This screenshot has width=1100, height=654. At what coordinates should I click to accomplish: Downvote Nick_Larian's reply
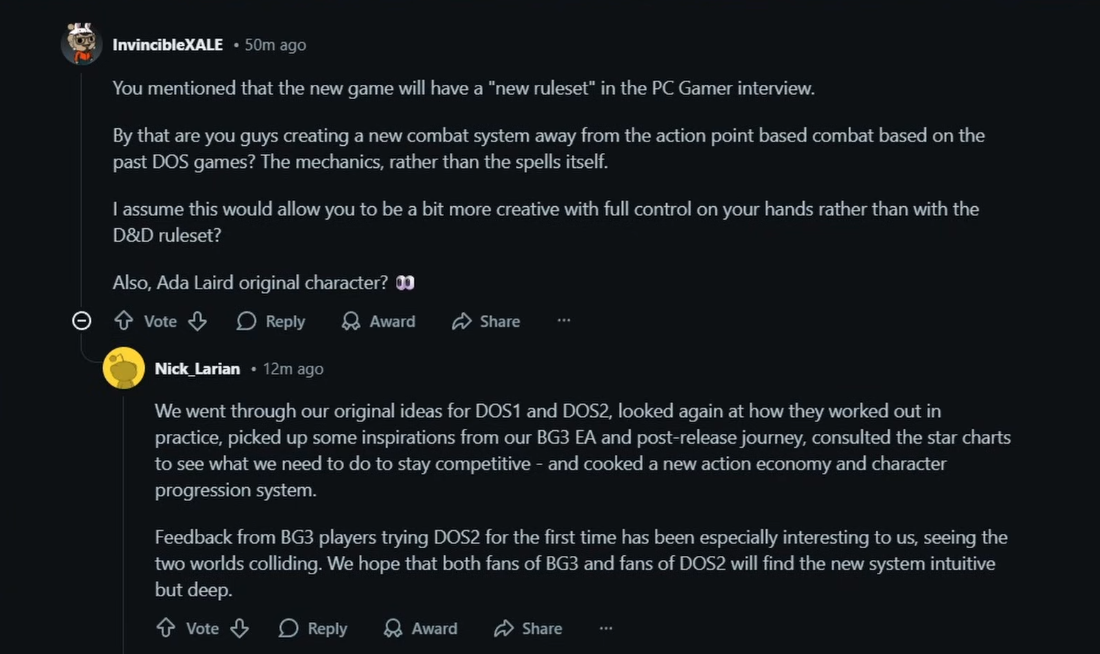(240, 627)
